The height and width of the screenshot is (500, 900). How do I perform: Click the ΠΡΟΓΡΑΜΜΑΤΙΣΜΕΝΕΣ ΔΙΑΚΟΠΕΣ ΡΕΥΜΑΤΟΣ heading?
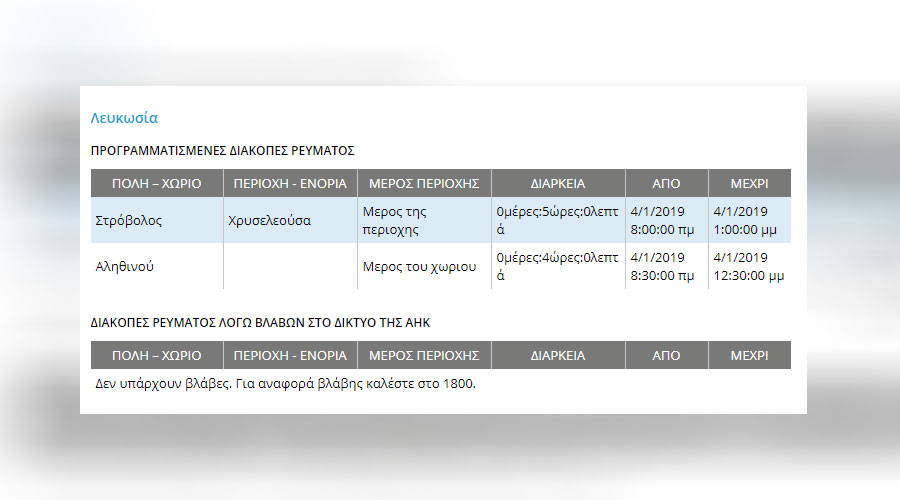point(222,150)
